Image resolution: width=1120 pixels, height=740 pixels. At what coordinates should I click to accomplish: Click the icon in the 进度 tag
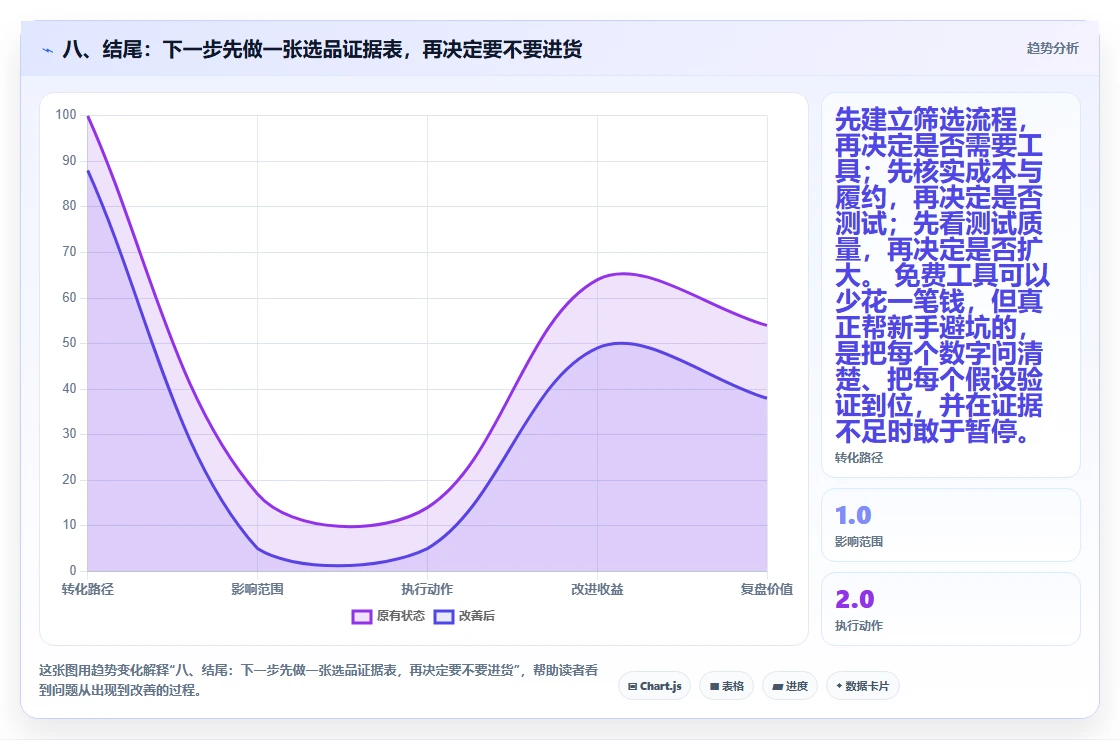coord(778,686)
